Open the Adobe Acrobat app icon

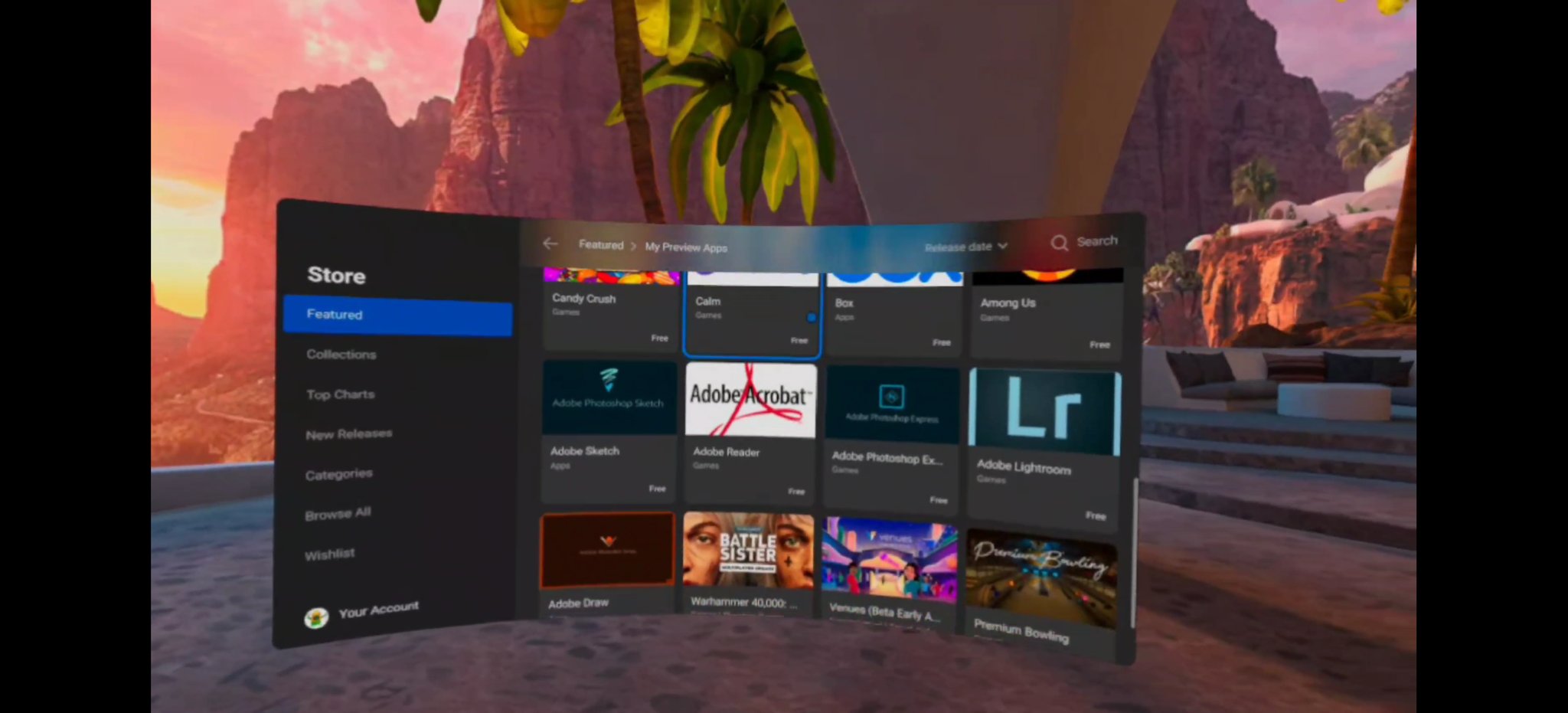[x=750, y=399]
